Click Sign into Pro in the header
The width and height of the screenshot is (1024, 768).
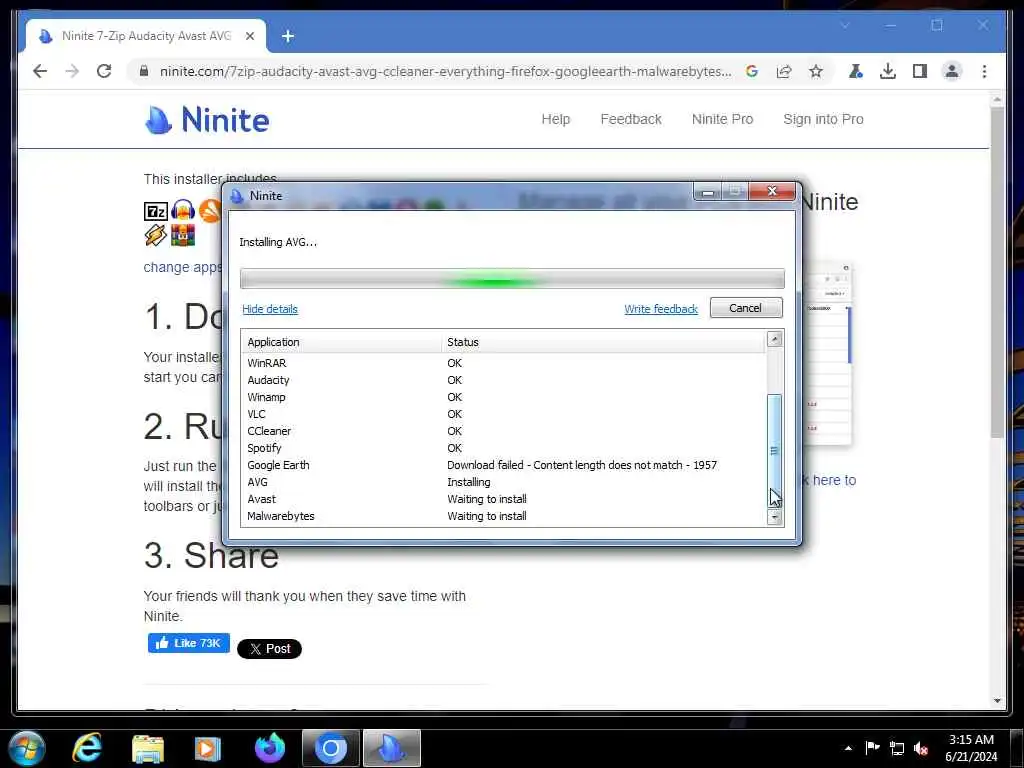[x=824, y=120]
